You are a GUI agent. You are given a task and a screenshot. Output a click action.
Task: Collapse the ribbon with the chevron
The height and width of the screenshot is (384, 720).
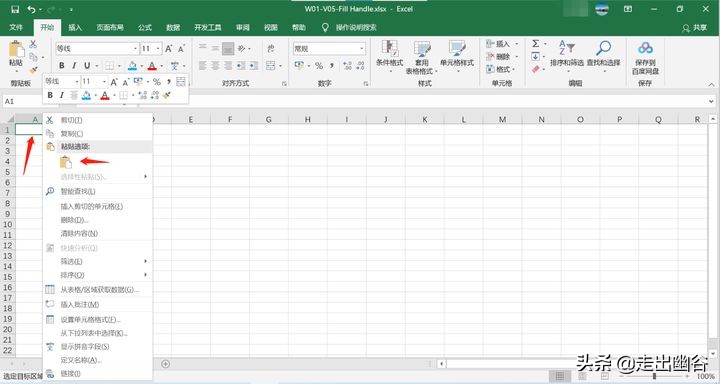(x=711, y=84)
